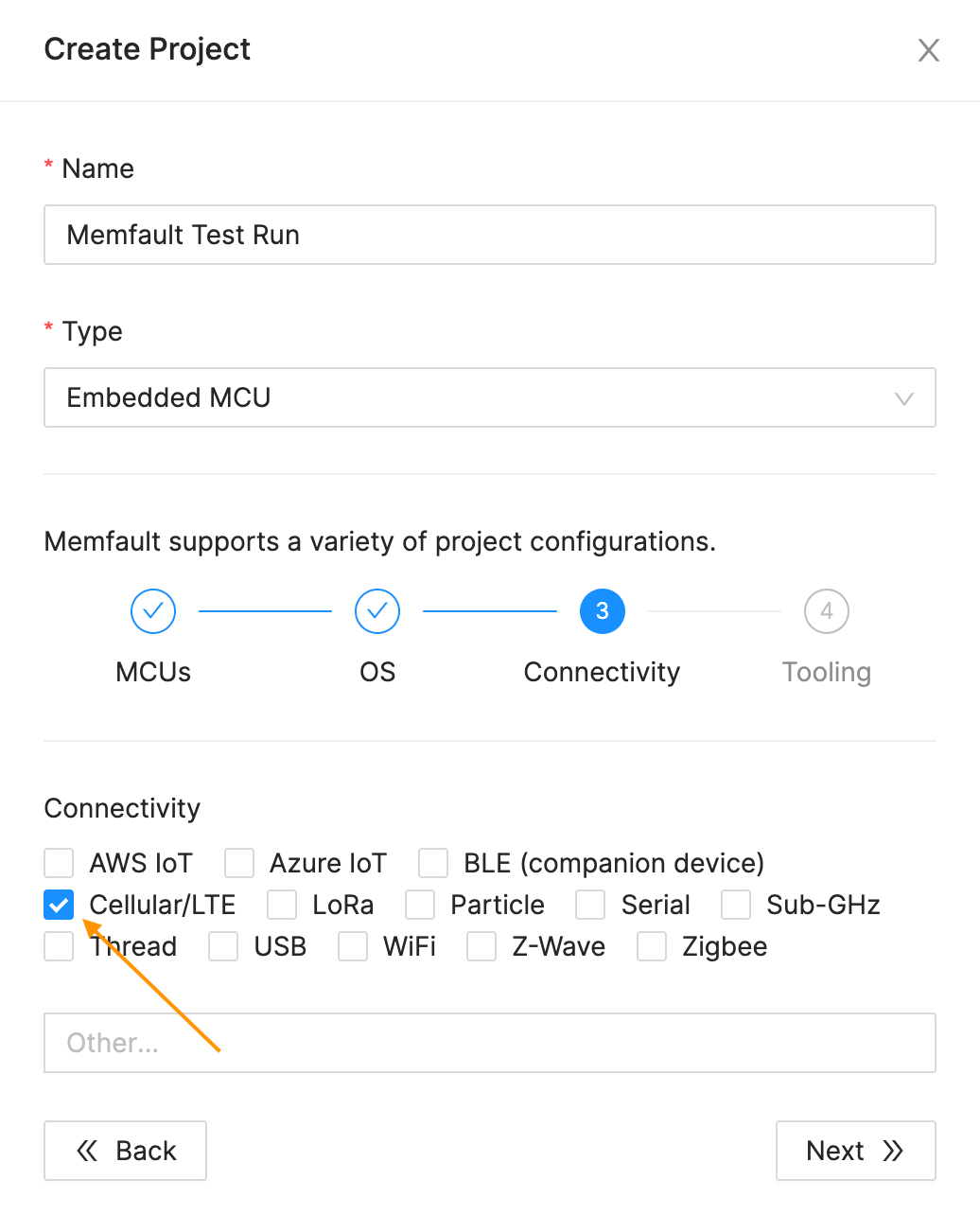The width and height of the screenshot is (980, 1215).
Task: Open the Embedded MCU type selector
Action: (473, 397)
